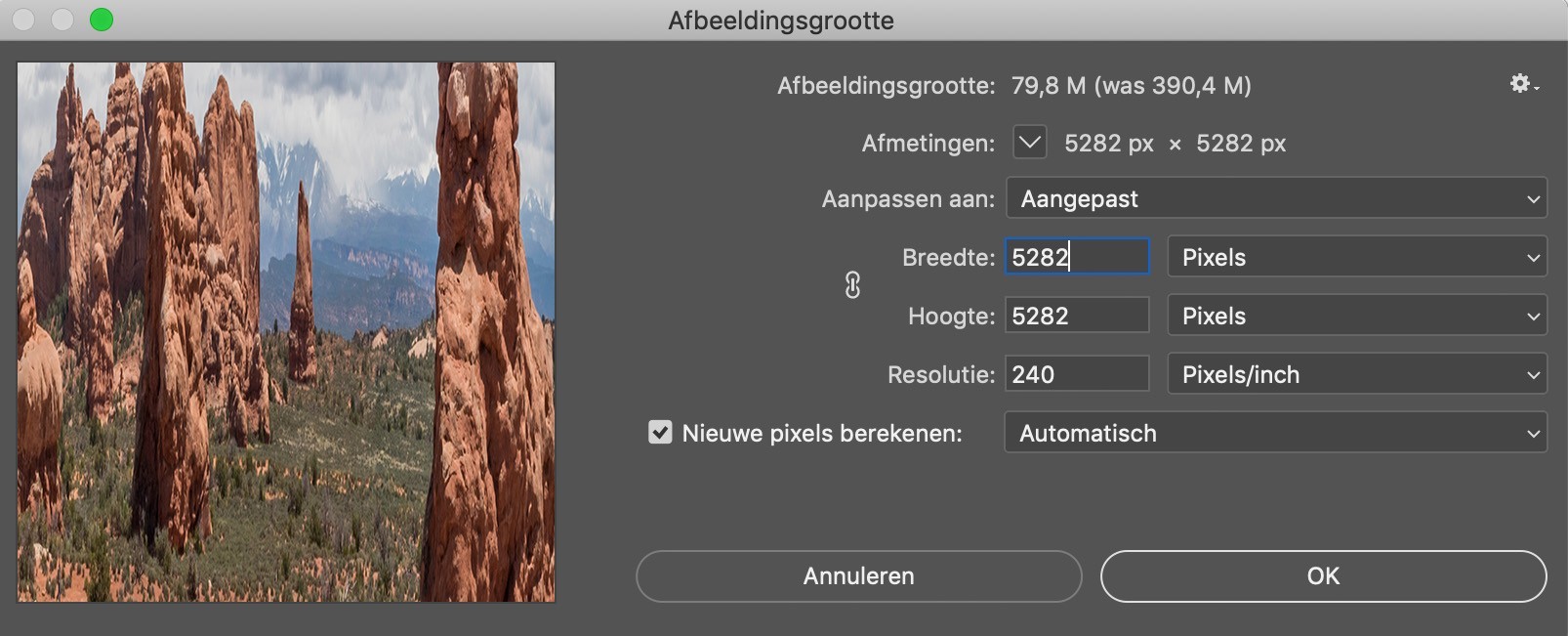Image resolution: width=1568 pixels, height=636 pixels.
Task: Click the Annuleren button
Action: pyautogui.click(x=858, y=576)
